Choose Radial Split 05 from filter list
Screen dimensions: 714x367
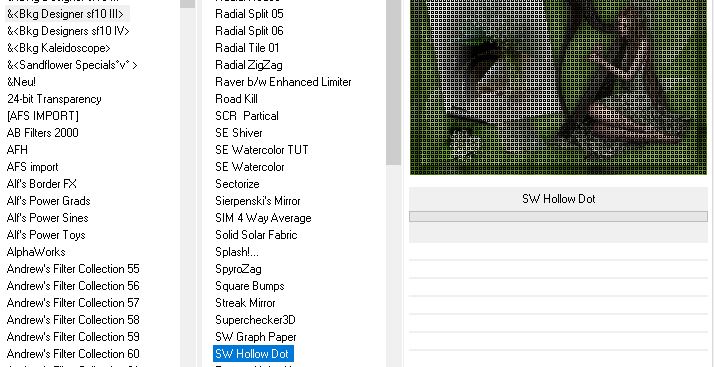[249, 14]
